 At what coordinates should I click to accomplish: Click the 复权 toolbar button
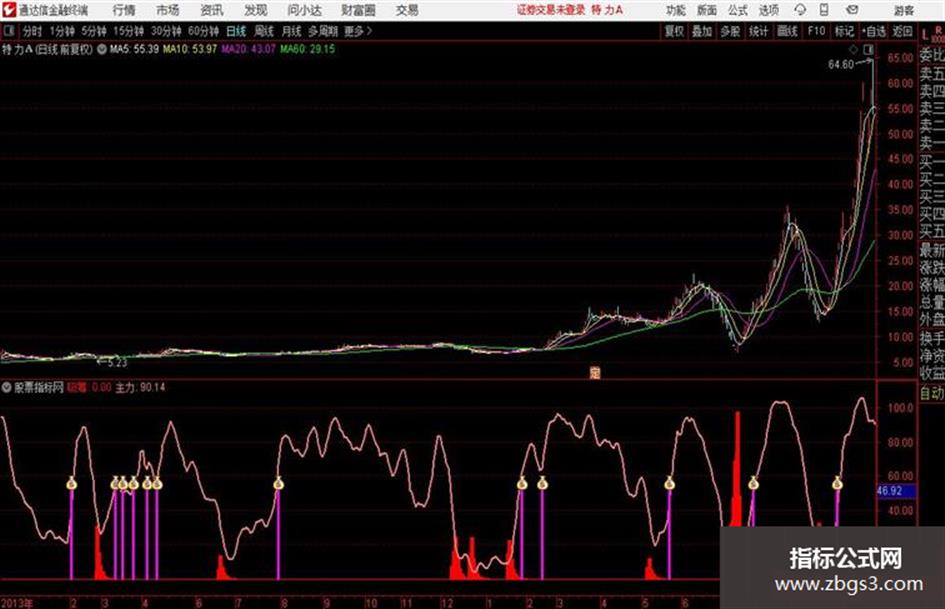[x=674, y=31]
